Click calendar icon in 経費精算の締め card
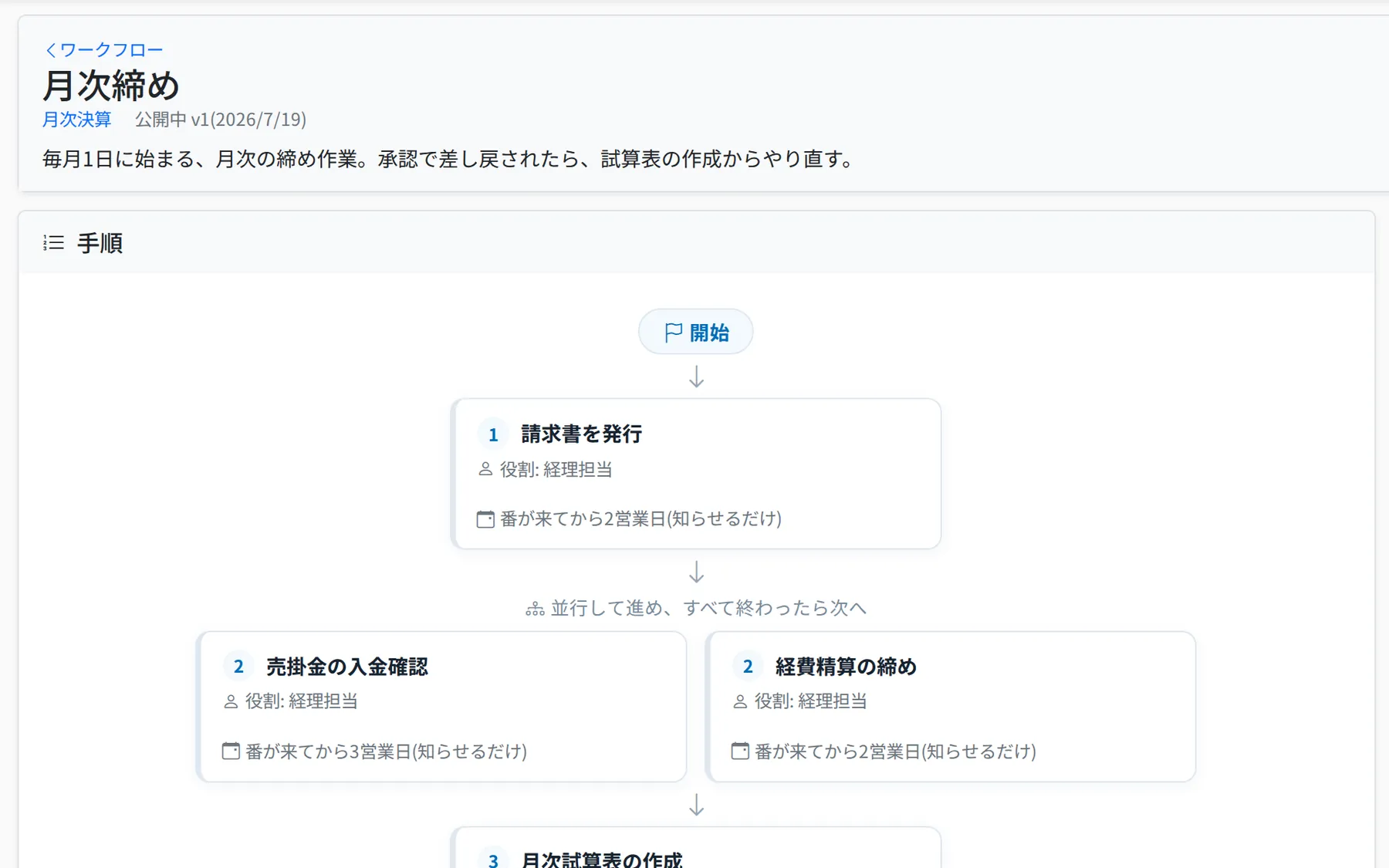 coord(740,751)
